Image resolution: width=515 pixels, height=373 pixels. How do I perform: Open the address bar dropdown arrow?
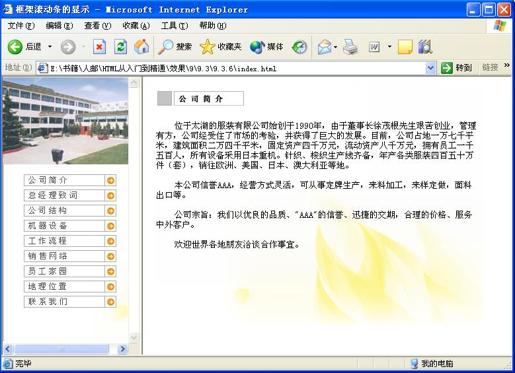click(x=430, y=68)
